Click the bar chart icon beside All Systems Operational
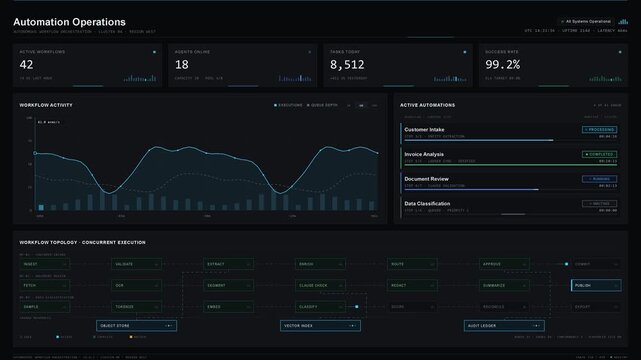Screen dimensions: 641x360 click(x=623, y=21)
